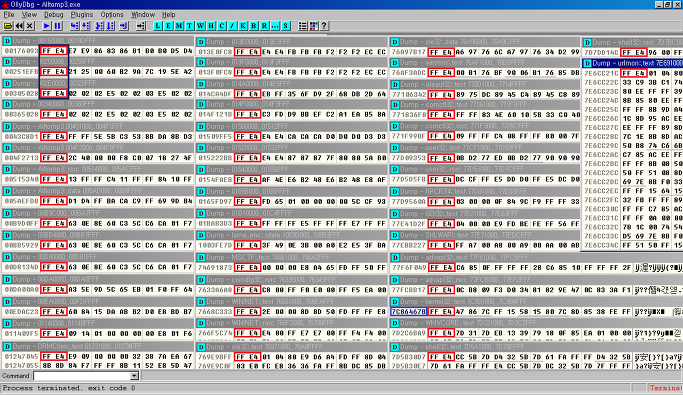
Task: Click the Go to address icon
Action: point(141,26)
